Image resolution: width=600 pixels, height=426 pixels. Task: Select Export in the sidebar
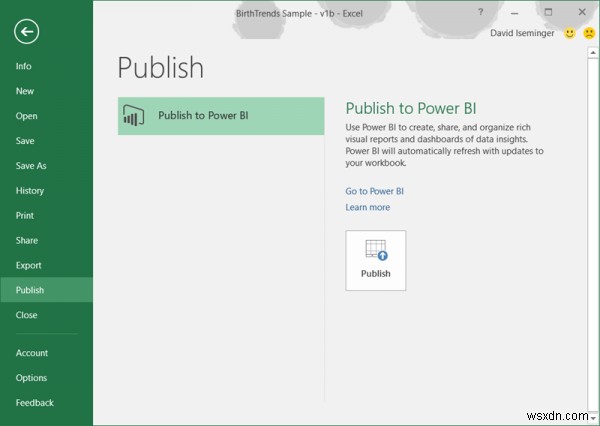46,265
